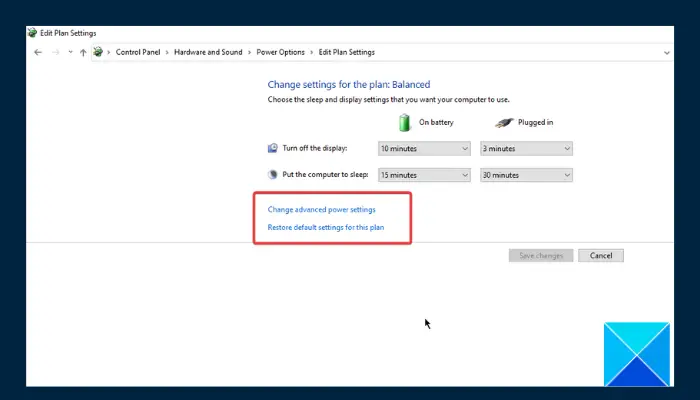Open Control Panel breadcrumb
Image resolution: width=700 pixels, height=400 pixels.
coord(138,52)
